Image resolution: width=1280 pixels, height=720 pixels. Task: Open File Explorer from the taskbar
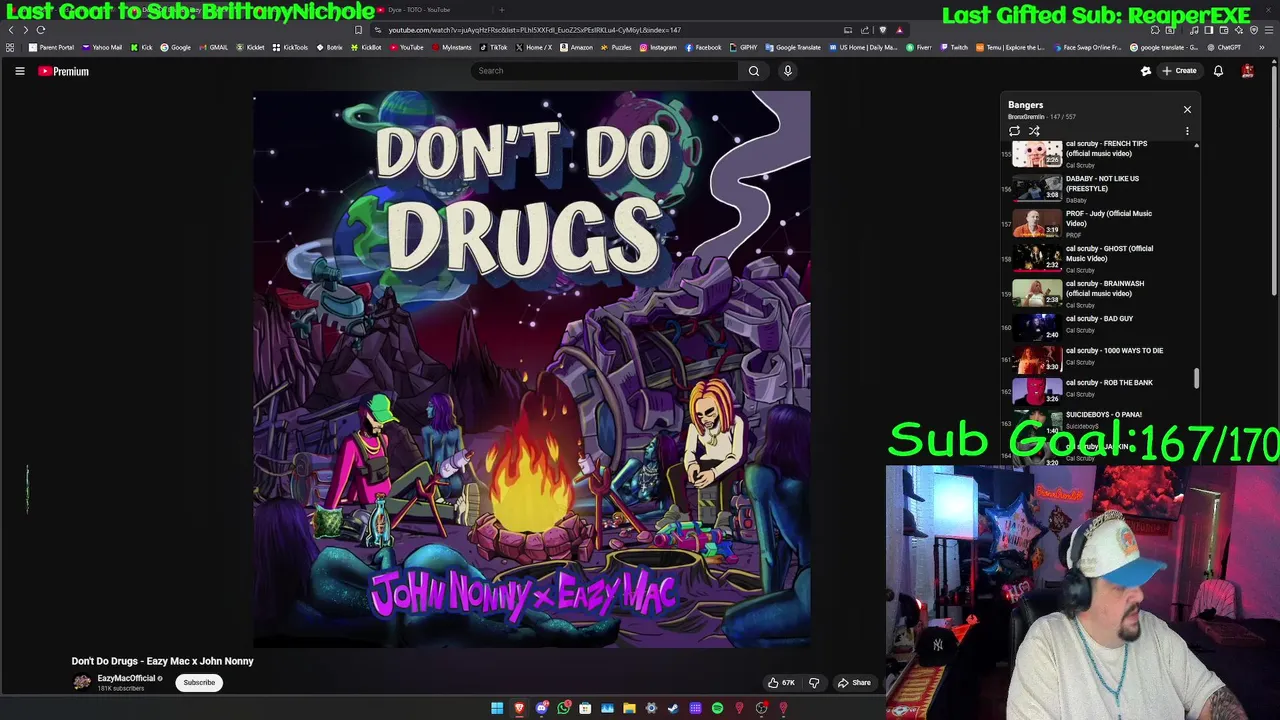629,709
